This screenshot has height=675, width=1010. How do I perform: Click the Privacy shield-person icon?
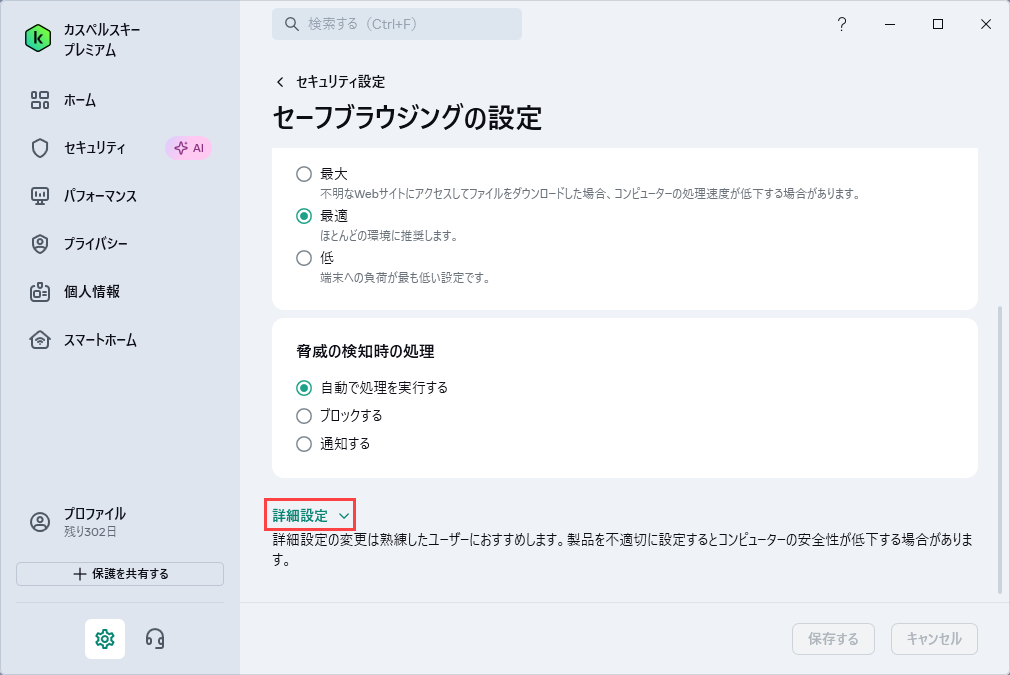point(40,244)
